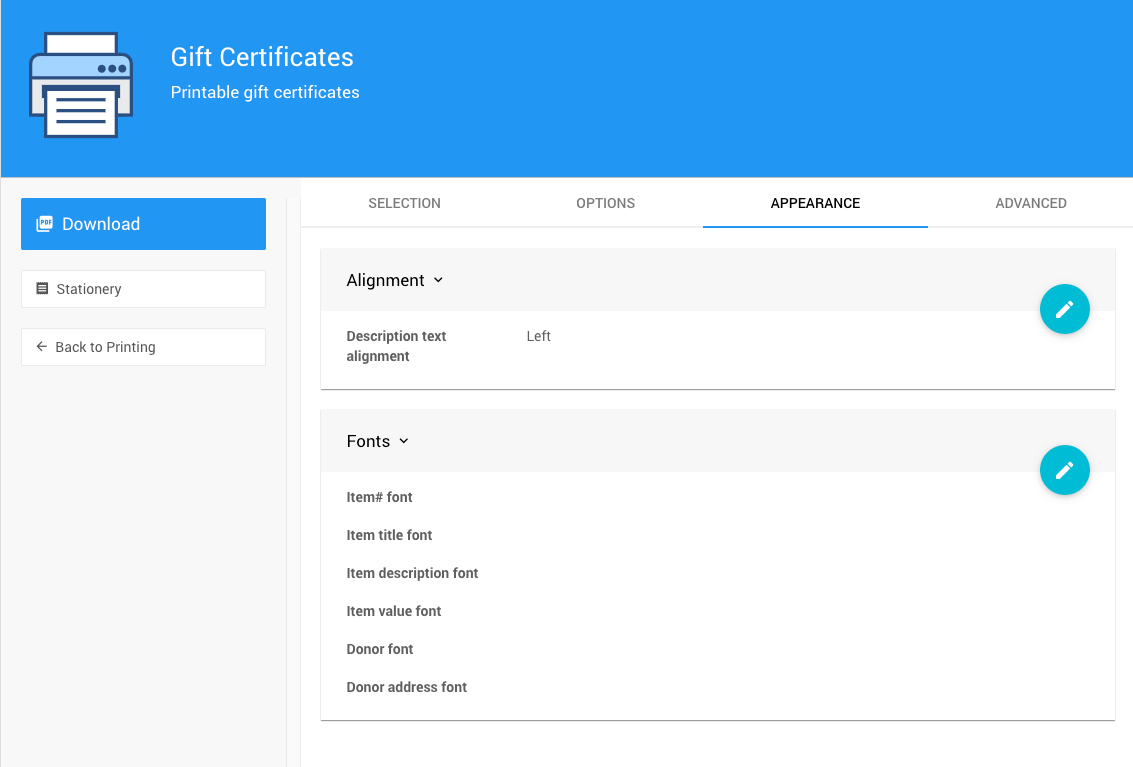Screen dimensions: 1133x767
Task: Click the Stationery document icon
Action: tap(42, 289)
